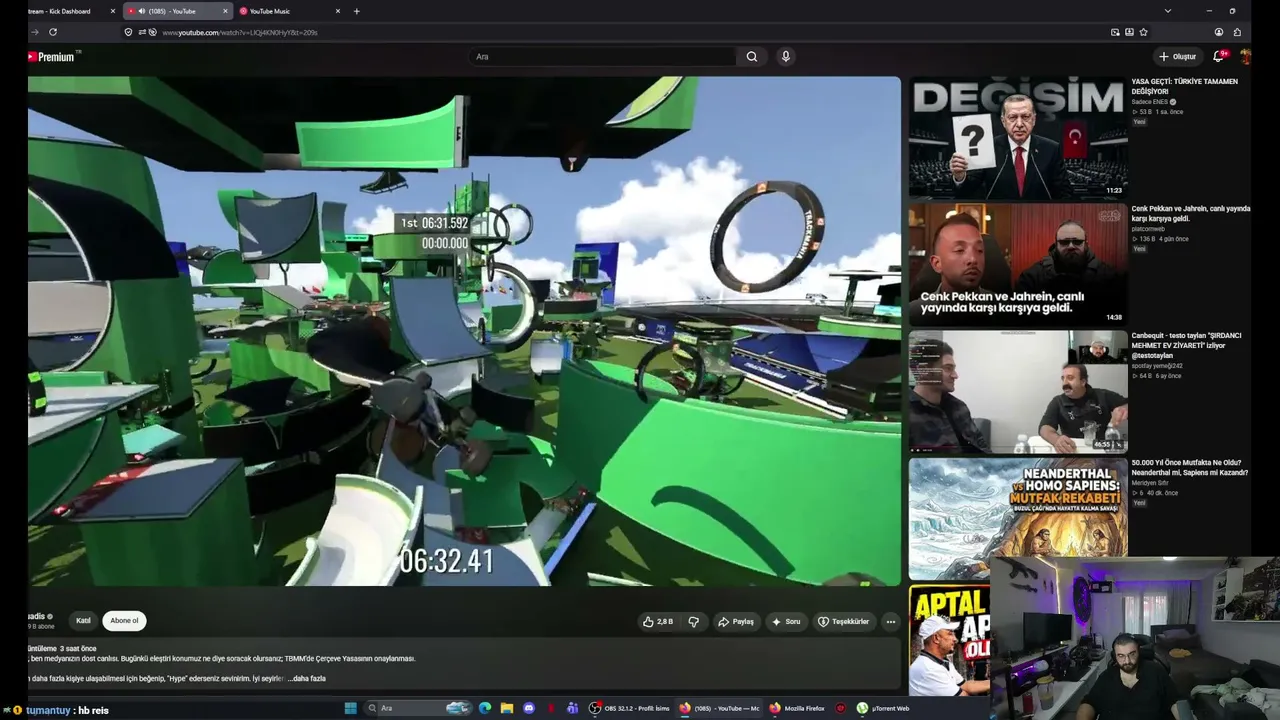Open 'Cenk Pekkan ve Jahrein, canlı yayında' title
Screen dimensions: 1280x720
(1191, 213)
